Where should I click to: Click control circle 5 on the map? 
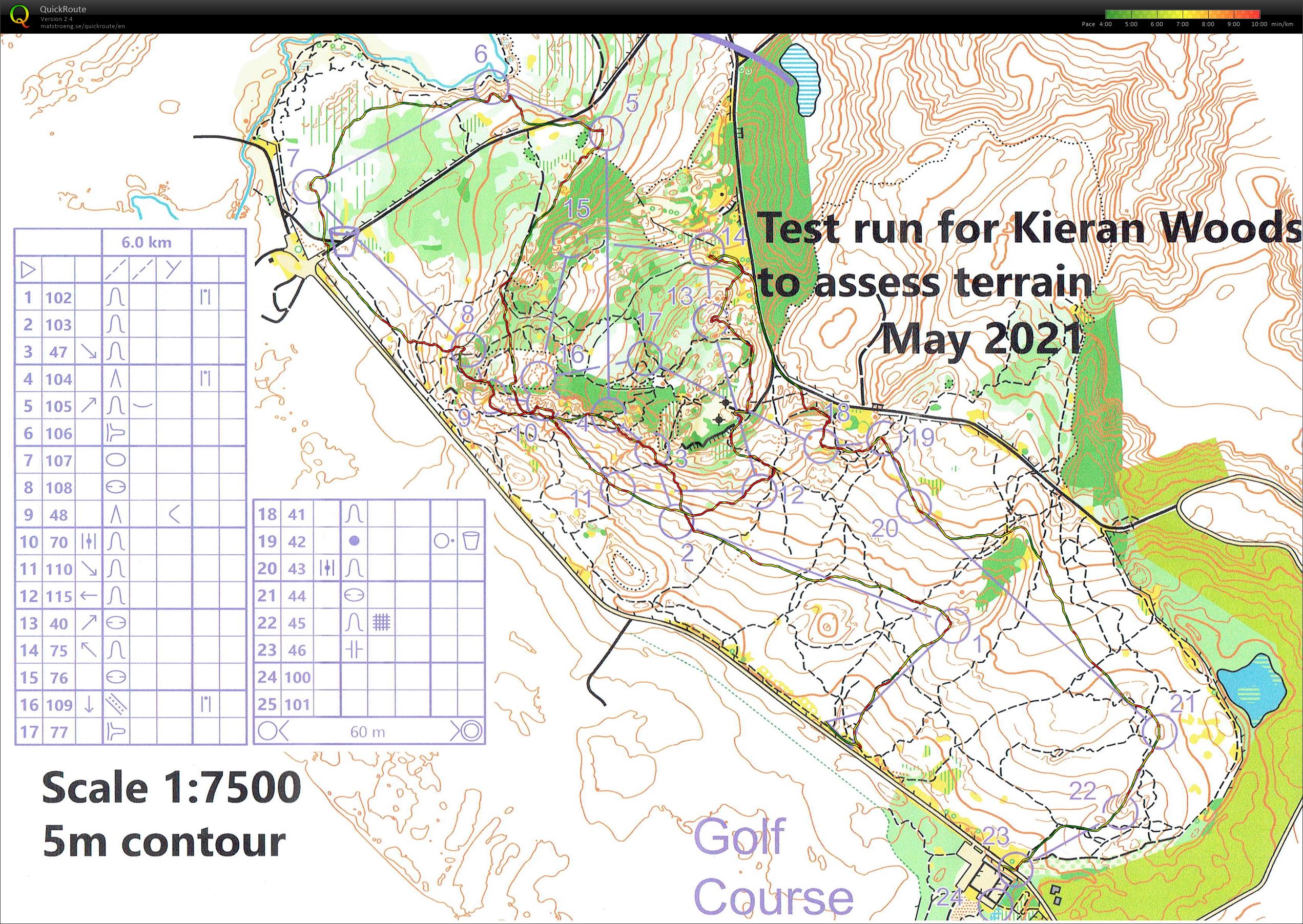pyautogui.click(x=606, y=133)
